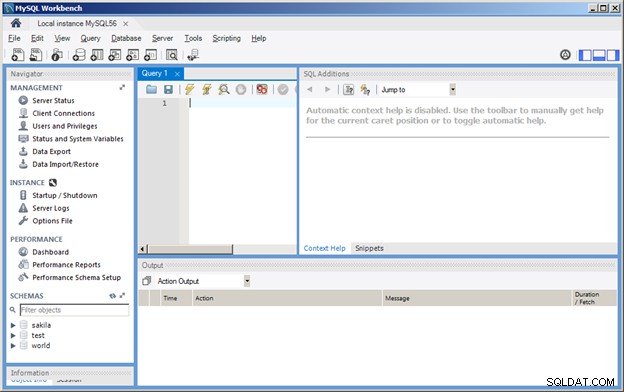
Task: Create a new table toolbar icon
Action: pos(97,55)
